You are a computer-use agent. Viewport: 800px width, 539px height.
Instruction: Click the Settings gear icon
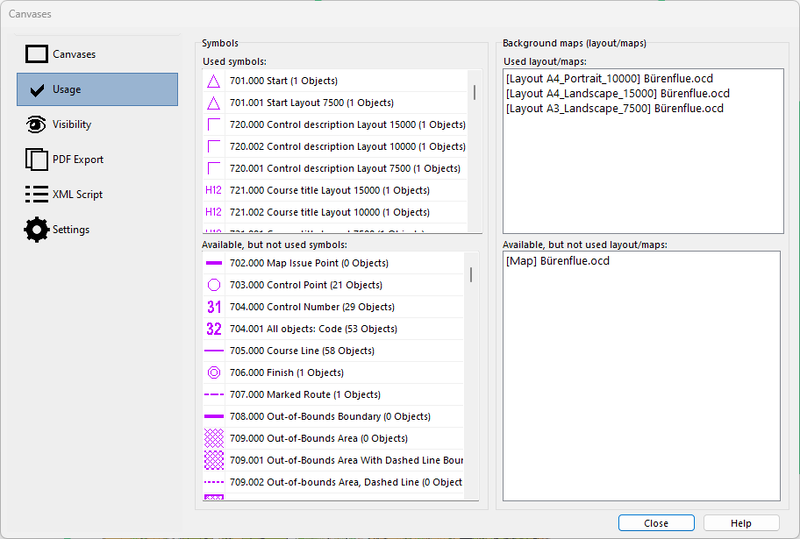pyautogui.click(x=37, y=230)
